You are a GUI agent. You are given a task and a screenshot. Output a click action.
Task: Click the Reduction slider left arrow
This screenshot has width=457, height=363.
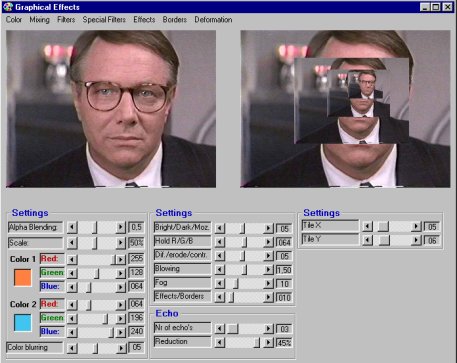click(x=220, y=343)
